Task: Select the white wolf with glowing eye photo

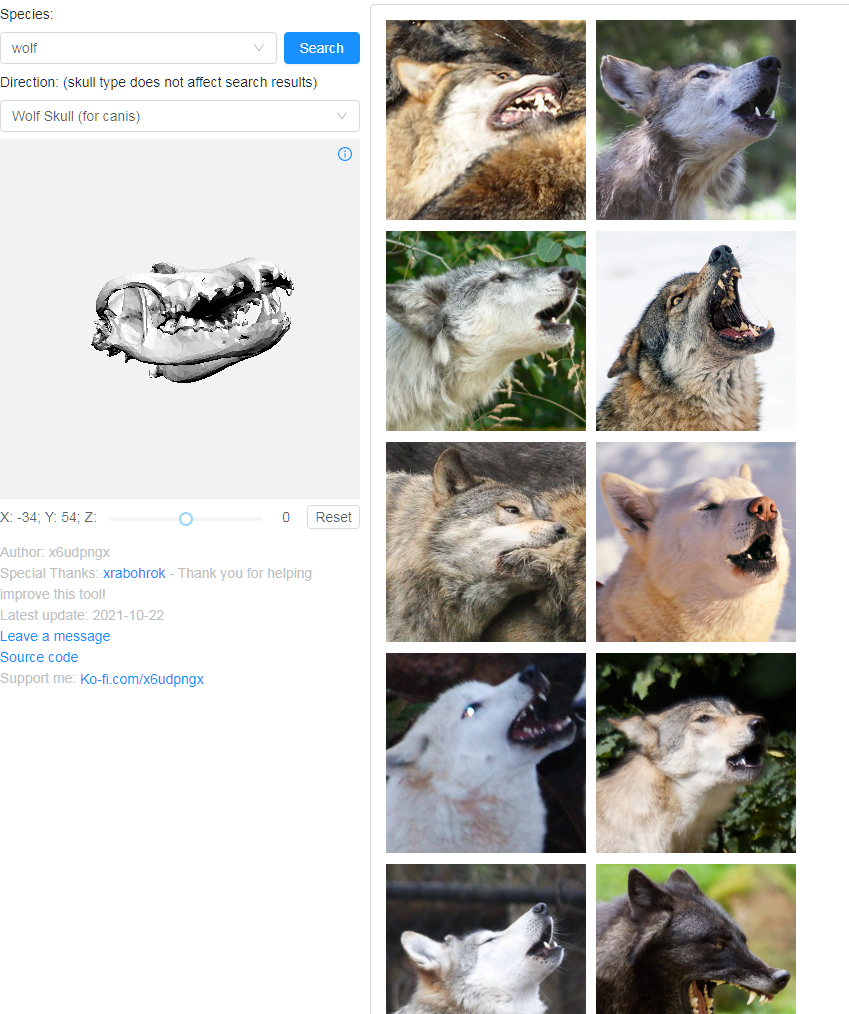Action: pyautogui.click(x=486, y=753)
